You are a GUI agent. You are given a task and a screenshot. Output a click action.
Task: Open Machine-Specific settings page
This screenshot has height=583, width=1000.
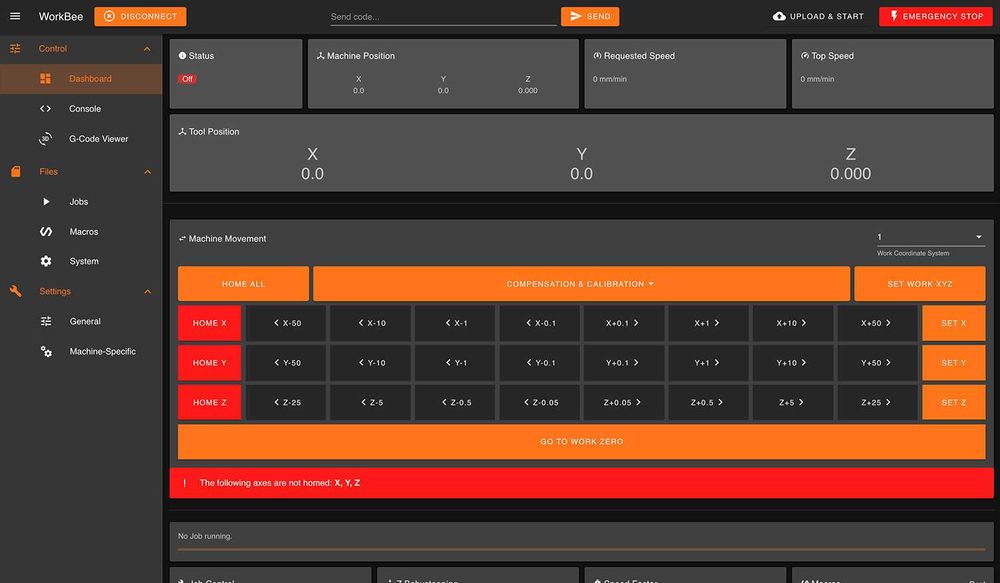pyautogui.click(x=81, y=351)
